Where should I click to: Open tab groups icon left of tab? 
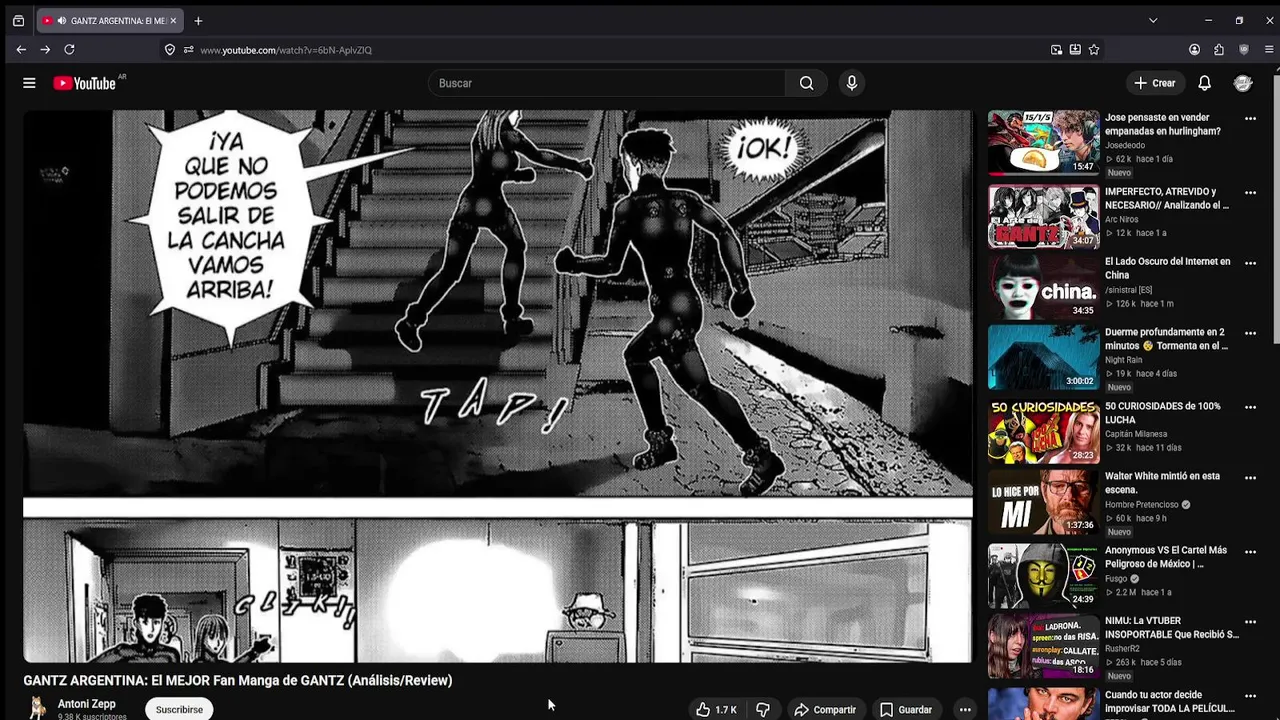(x=18, y=20)
